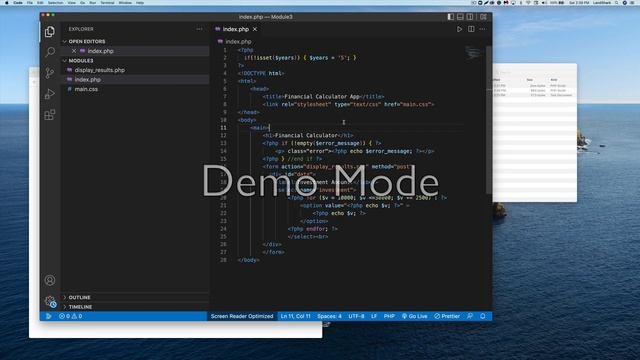Go to line via Ln 11, Col 11
The width and height of the screenshot is (640, 360).
(x=296, y=316)
